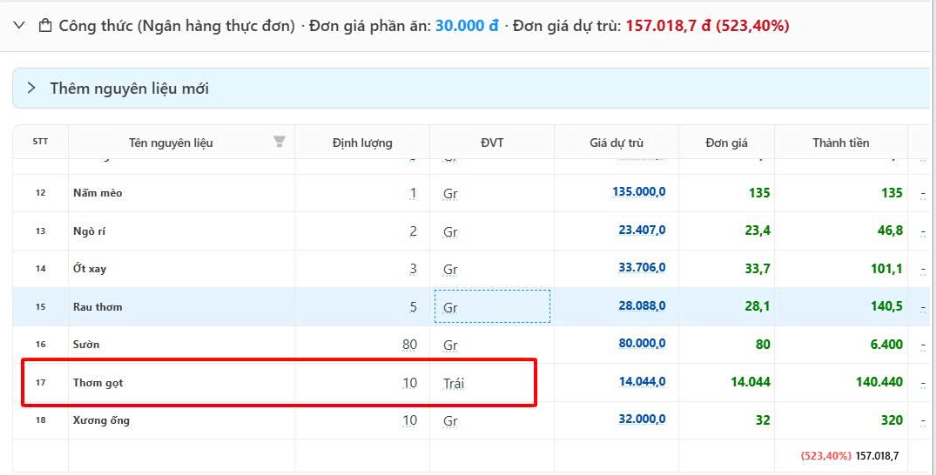Collapse the Công thức section chevron
This screenshot has width=936, height=475.
click(20, 25)
